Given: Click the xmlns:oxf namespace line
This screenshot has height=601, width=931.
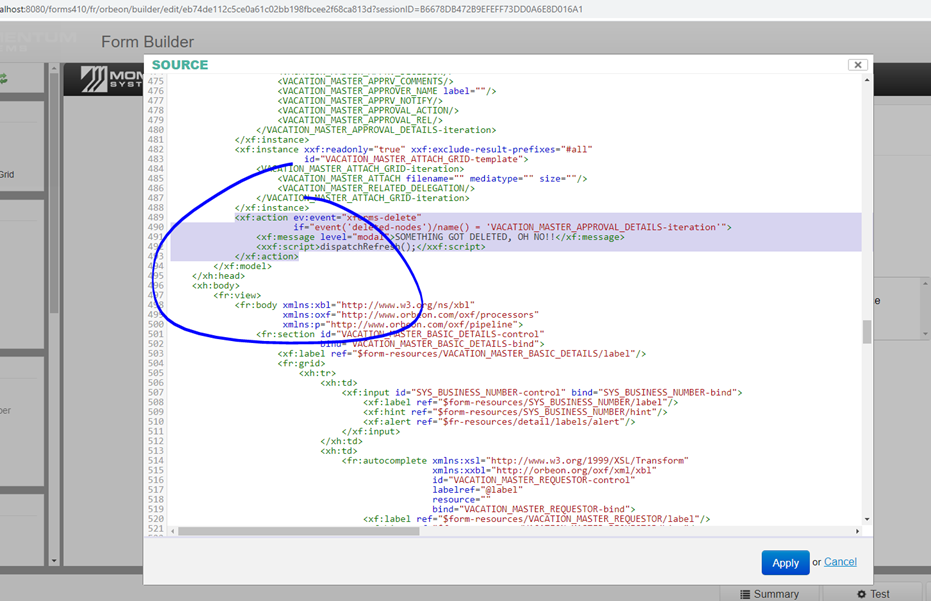Looking at the screenshot, I should 410,315.
